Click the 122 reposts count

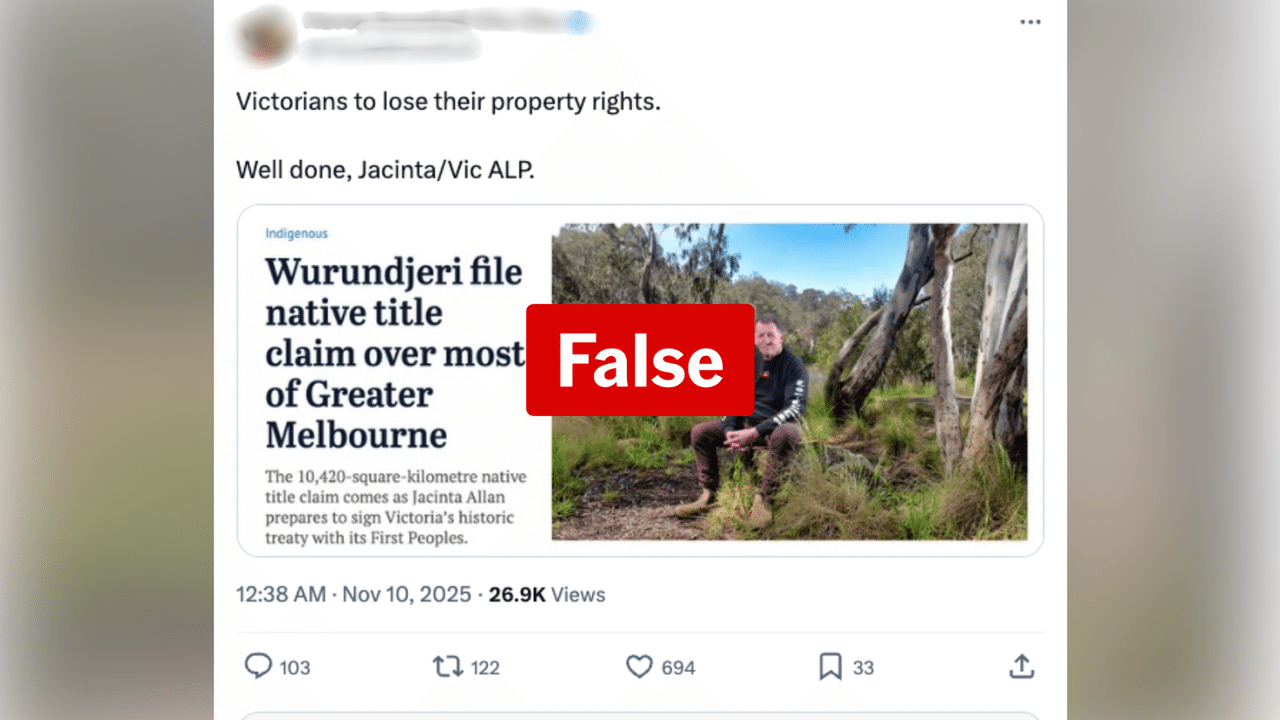[485, 667]
